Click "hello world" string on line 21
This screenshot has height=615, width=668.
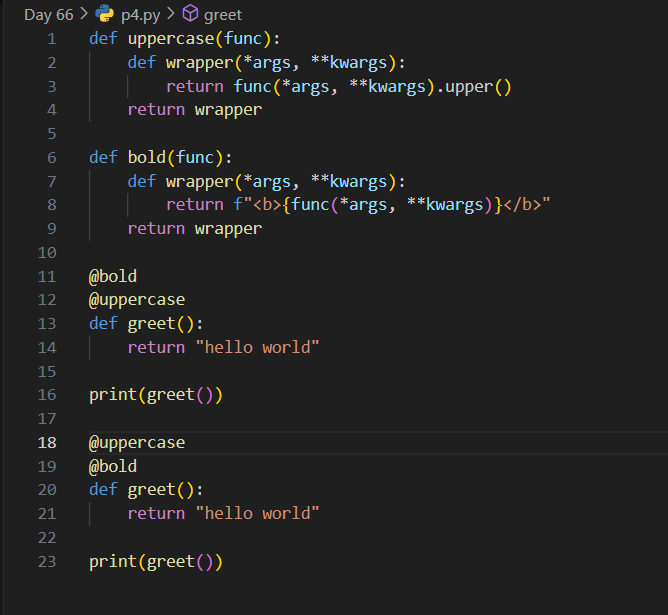(x=257, y=514)
